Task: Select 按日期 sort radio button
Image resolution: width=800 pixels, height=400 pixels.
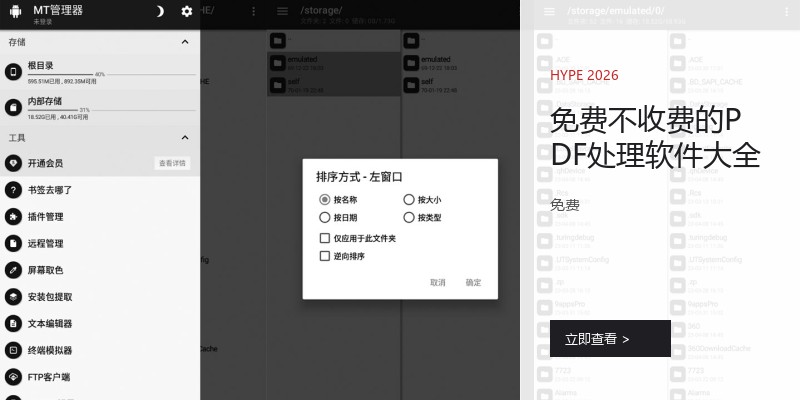Action: (x=324, y=217)
